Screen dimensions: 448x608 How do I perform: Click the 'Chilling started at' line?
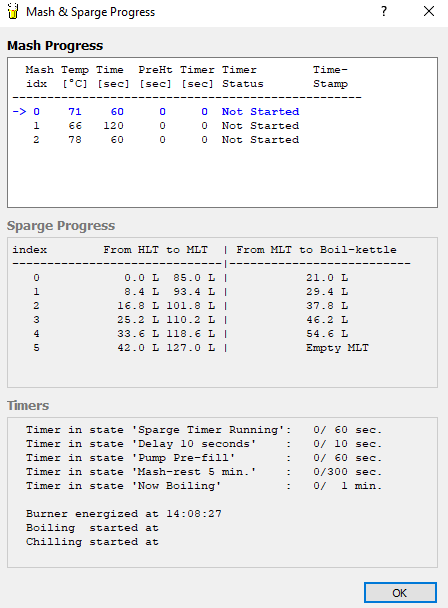92,542
